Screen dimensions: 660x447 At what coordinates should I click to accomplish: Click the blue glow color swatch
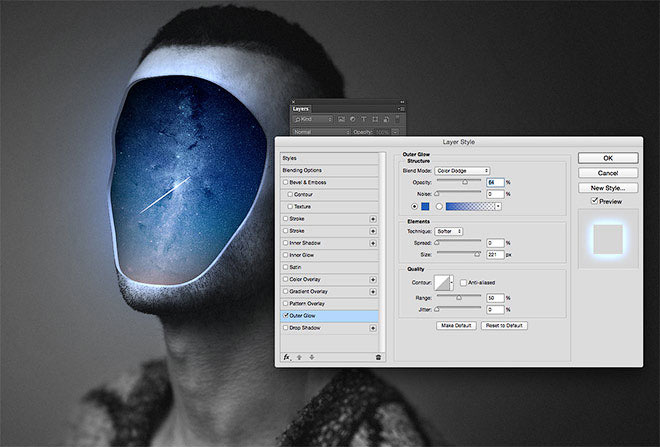[x=425, y=206]
